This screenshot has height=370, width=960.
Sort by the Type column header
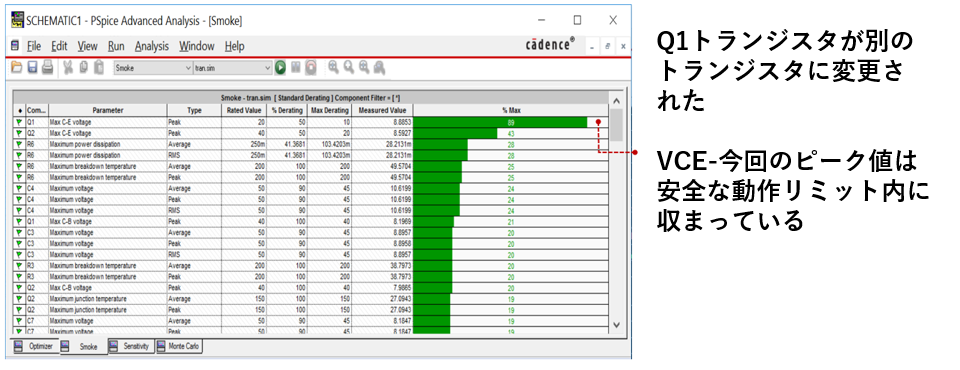pyautogui.click(x=194, y=110)
